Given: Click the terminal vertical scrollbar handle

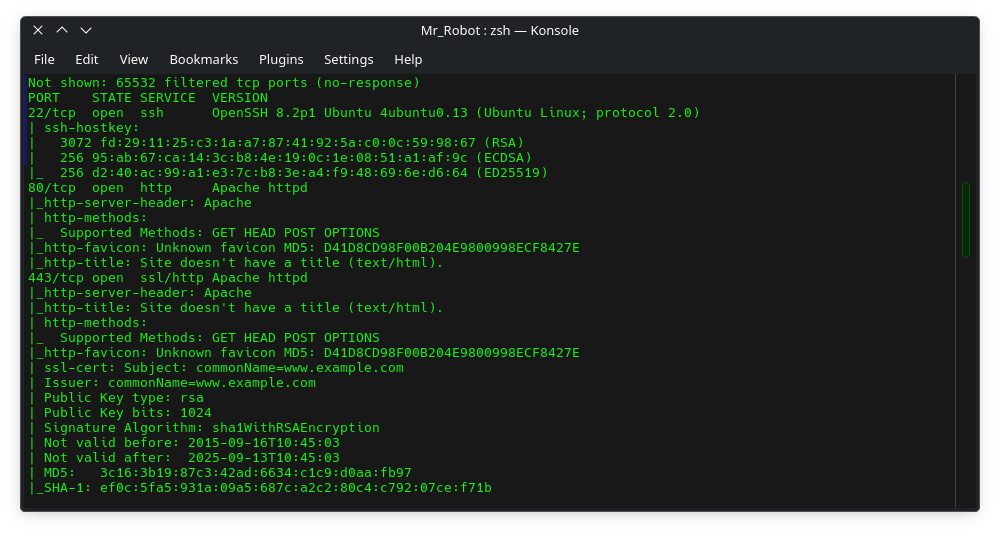Looking at the screenshot, I should tap(966, 220).
